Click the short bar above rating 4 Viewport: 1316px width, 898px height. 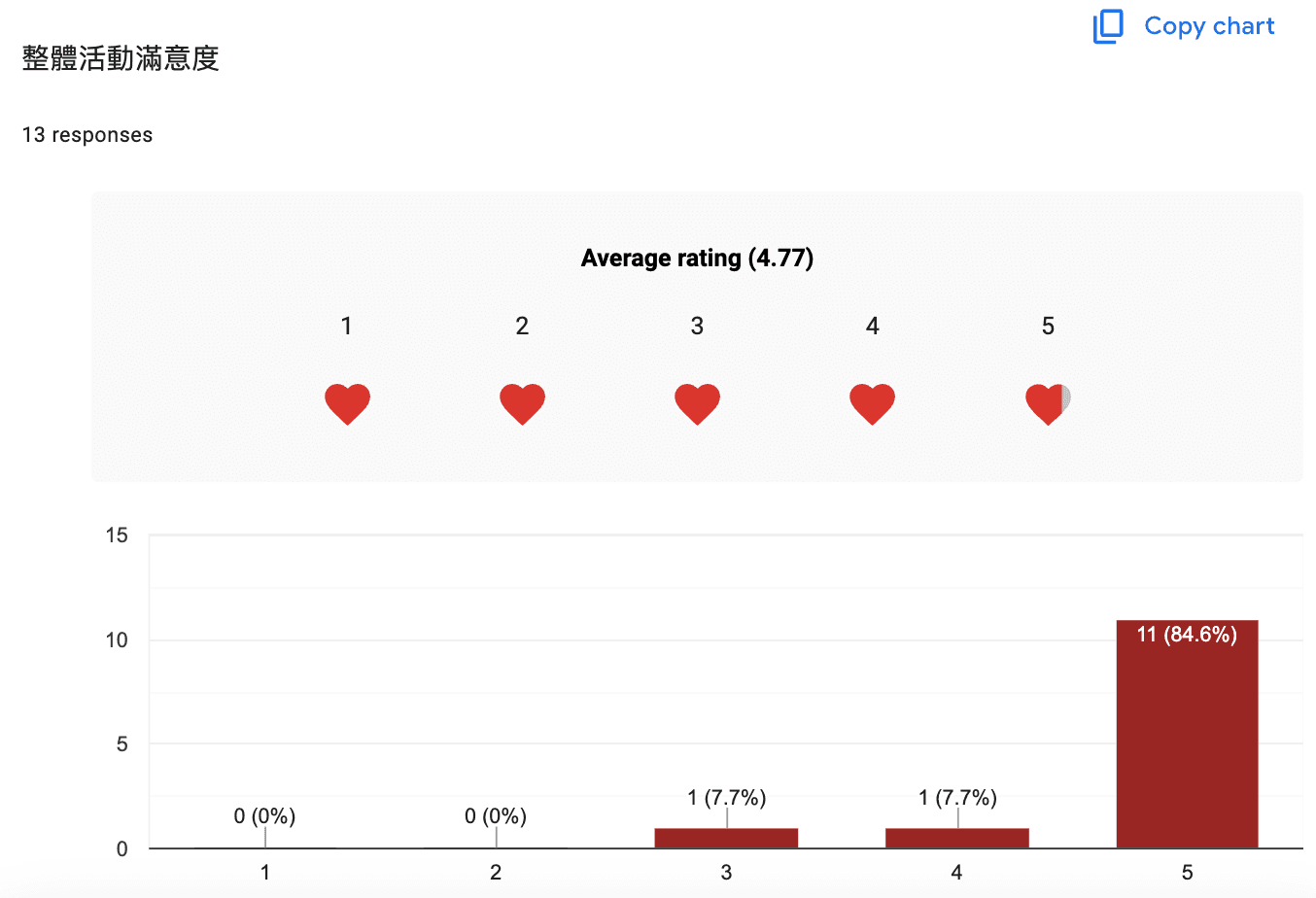[957, 838]
